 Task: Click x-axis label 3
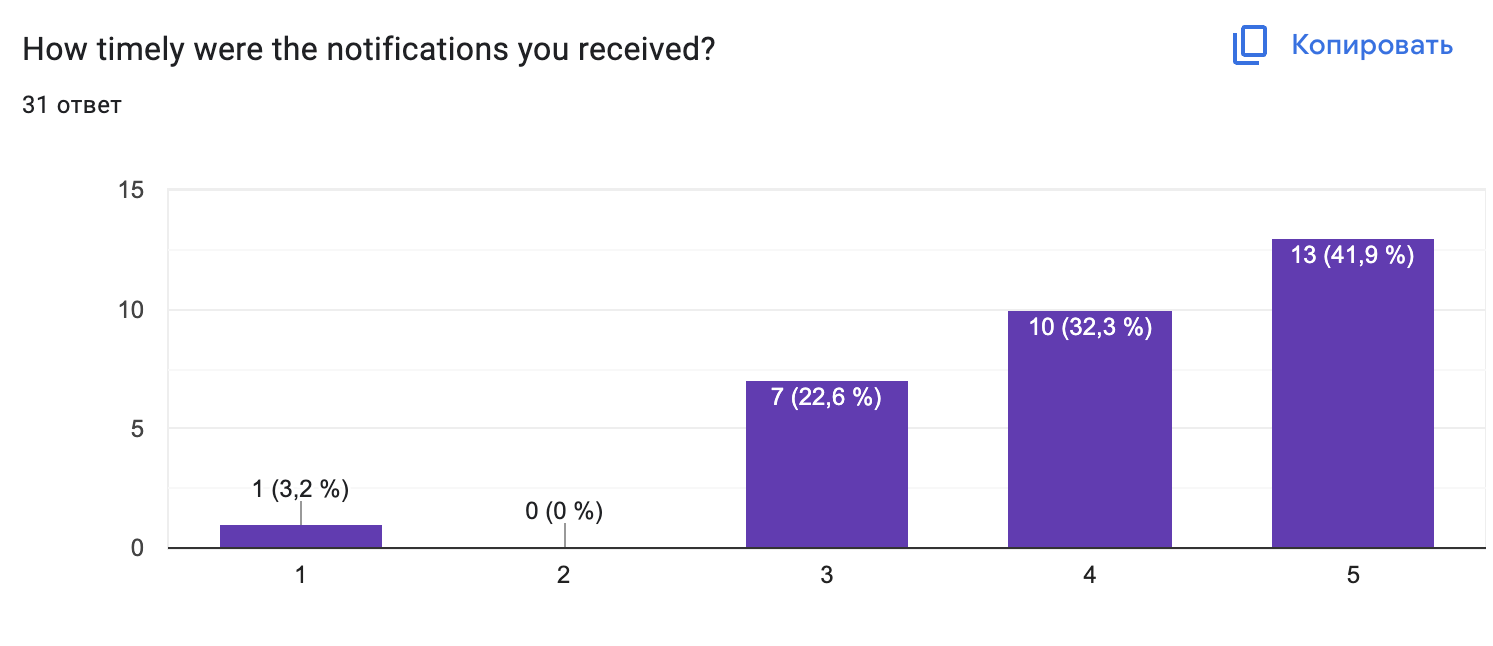827,576
